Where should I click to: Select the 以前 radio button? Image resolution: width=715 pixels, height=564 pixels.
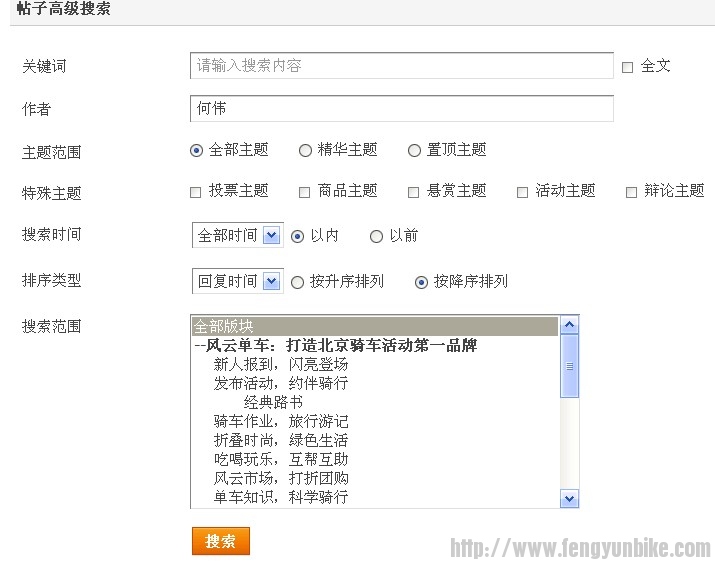(x=376, y=236)
